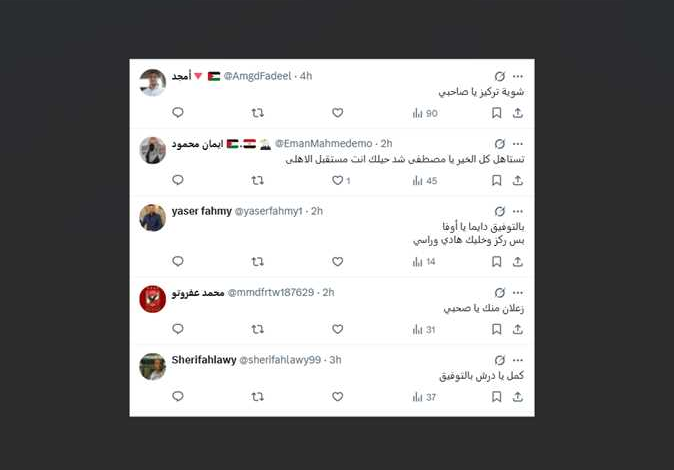674x470 pixels.
Task: Open more menu on Sherifahlawy tweet
Action: [x=518, y=360]
